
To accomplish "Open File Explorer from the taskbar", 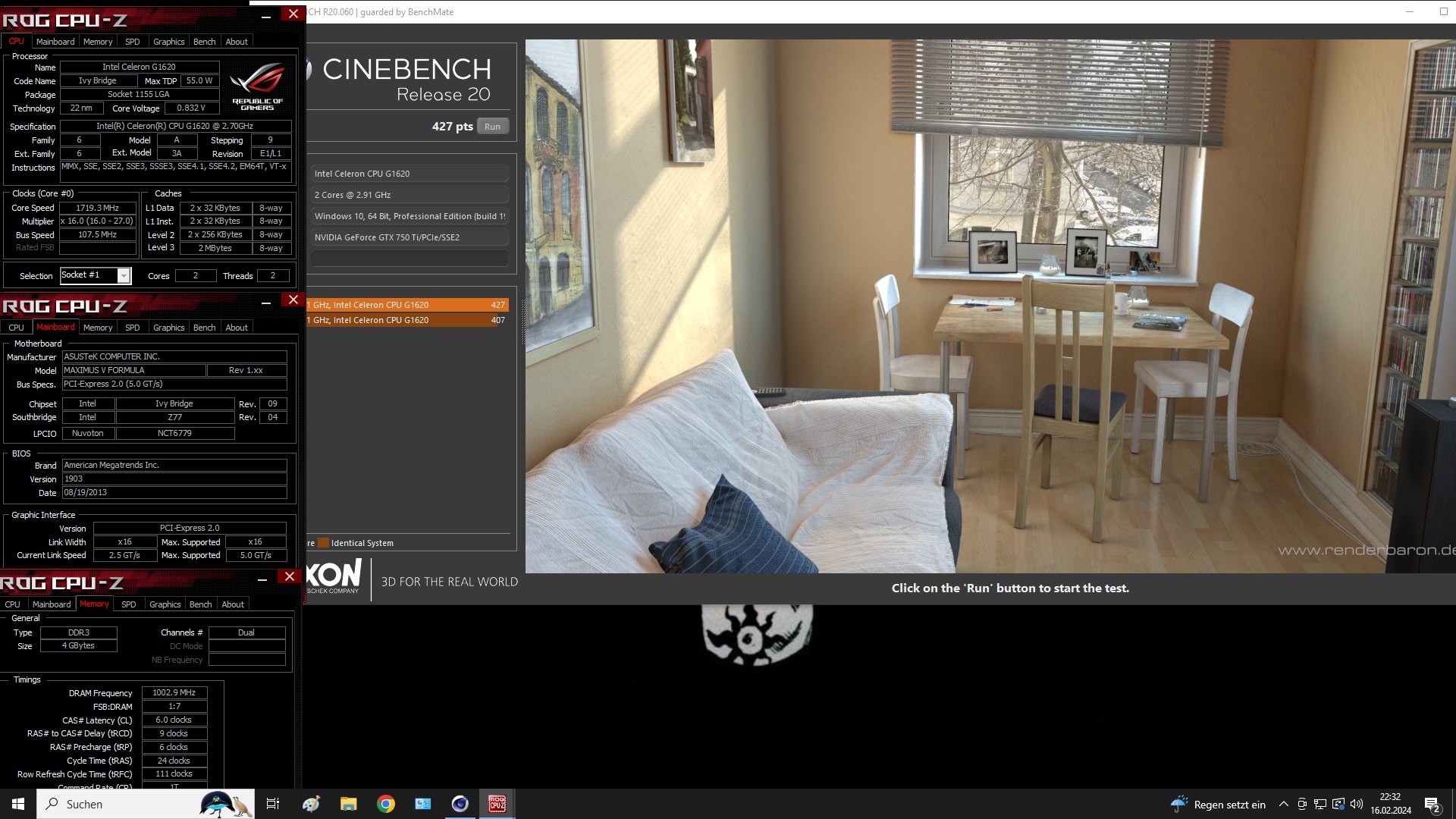I will pos(348,804).
